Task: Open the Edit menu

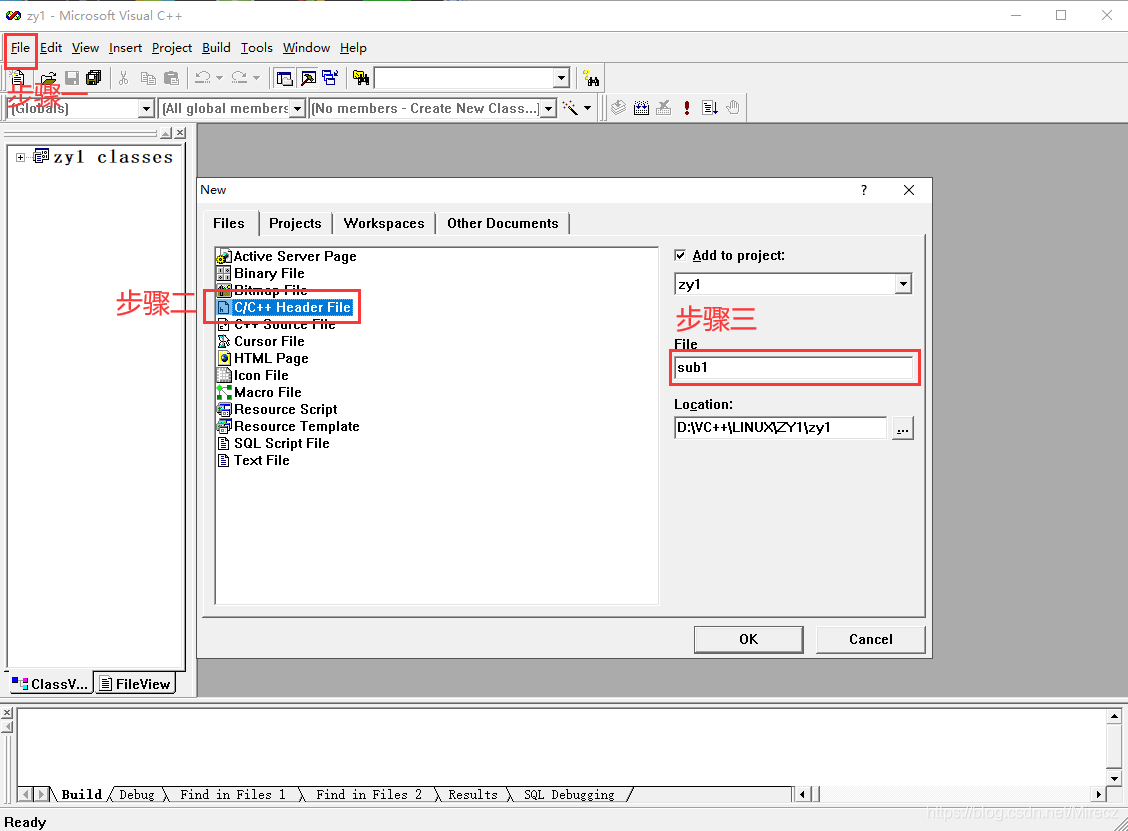Action: (50, 48)
